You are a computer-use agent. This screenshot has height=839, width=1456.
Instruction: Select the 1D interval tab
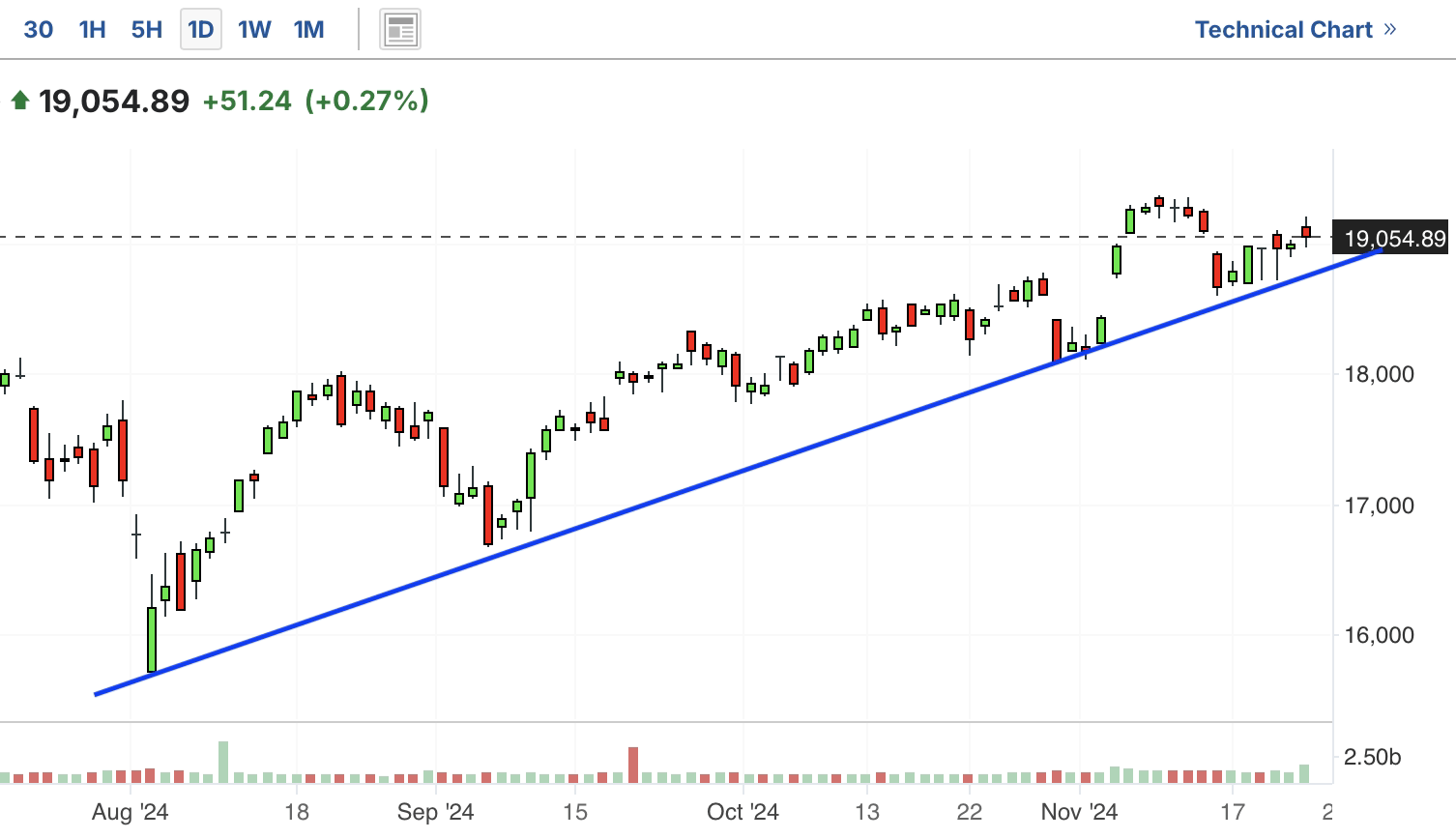(x=201, y=30)
